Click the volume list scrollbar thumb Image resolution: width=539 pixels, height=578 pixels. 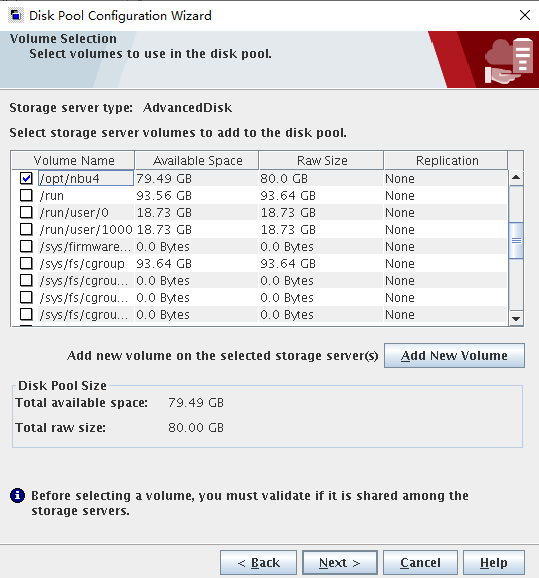(516, 240)
